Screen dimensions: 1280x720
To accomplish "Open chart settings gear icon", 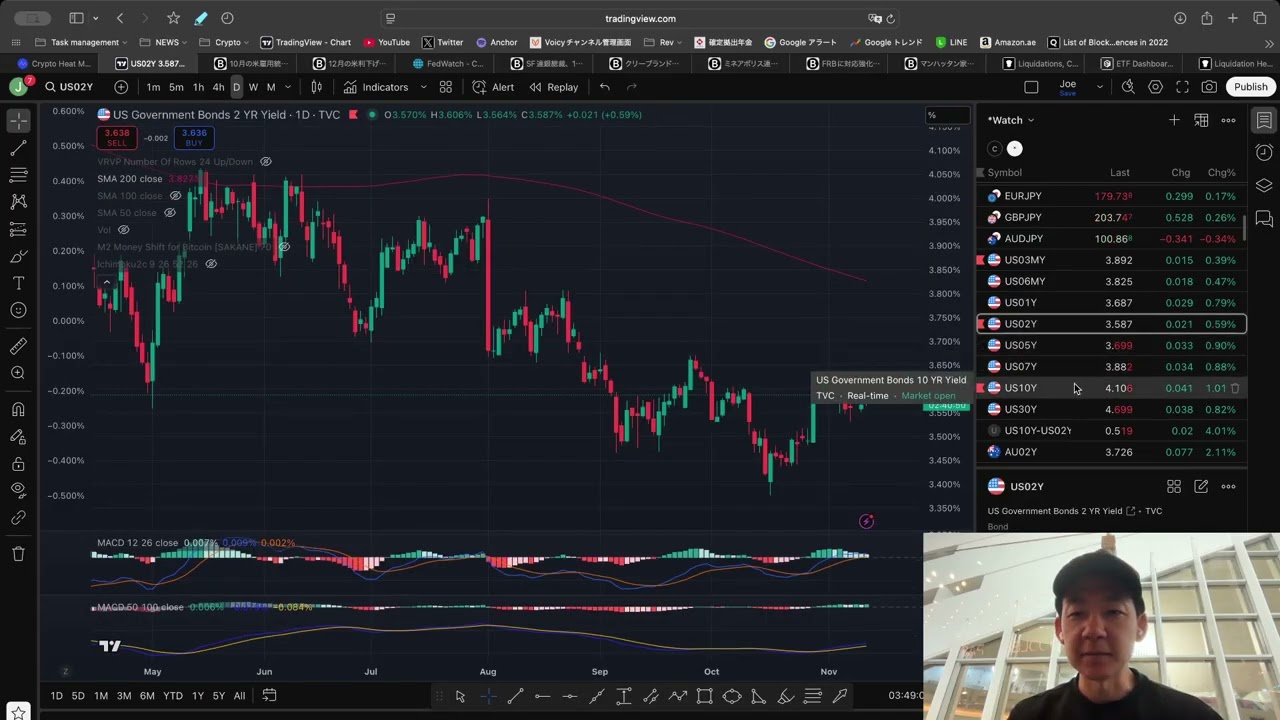I will pos(1155,87).
